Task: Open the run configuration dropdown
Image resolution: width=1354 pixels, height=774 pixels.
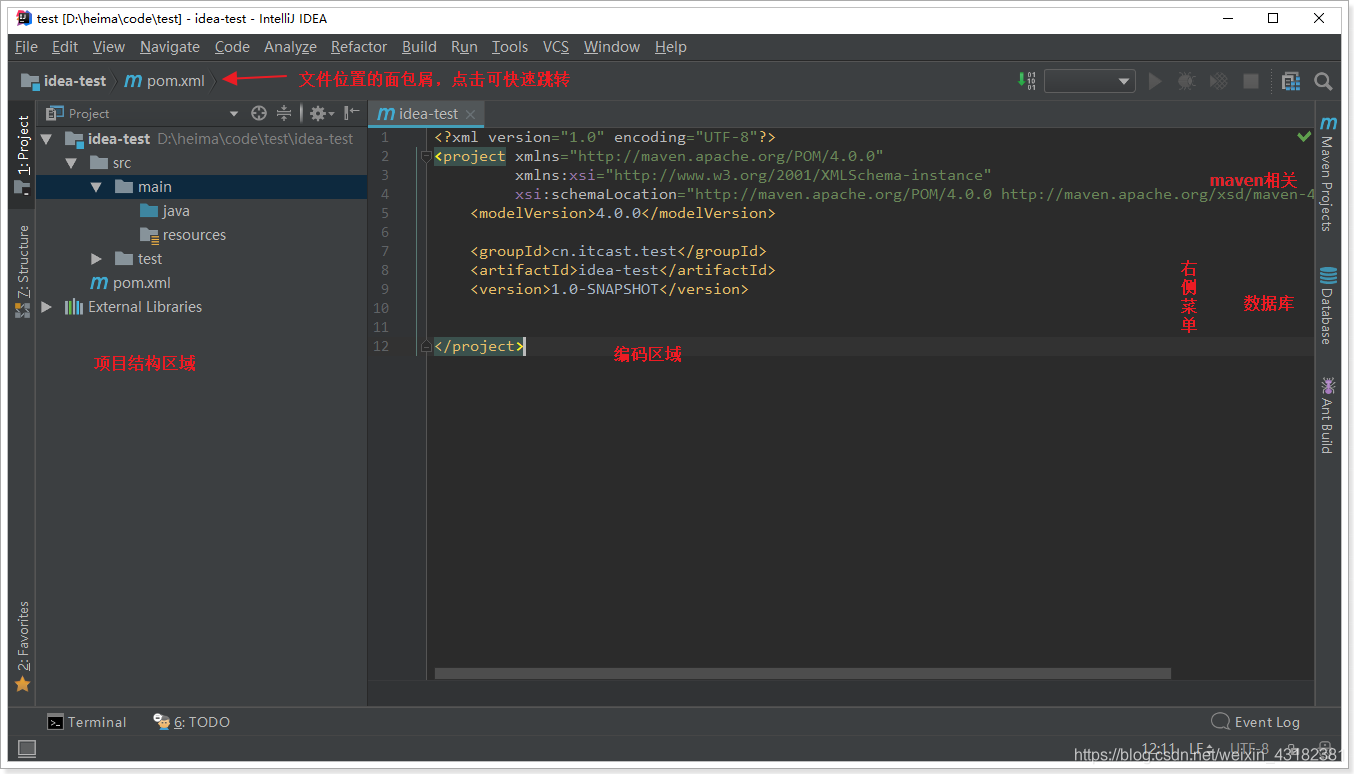Action: coord(1090,81)
